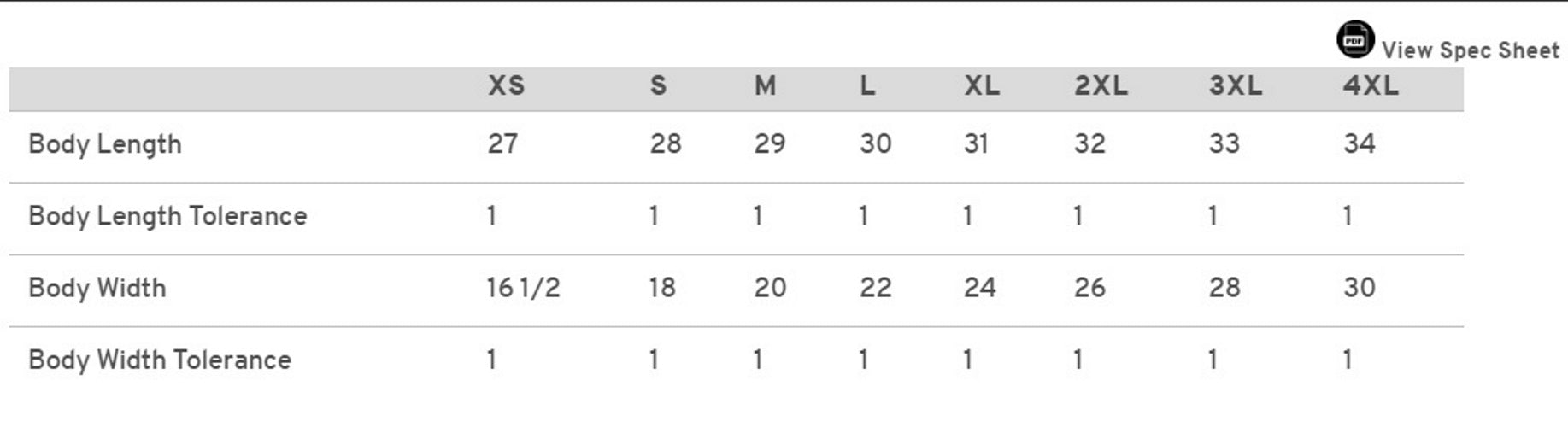Select the 3XL size column header
1568x427 pixels.
point(1236,85)
